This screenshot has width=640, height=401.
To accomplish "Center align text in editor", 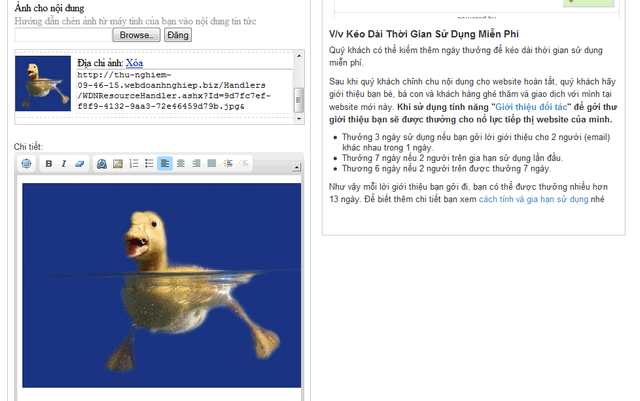I will [x=180, y=164].
